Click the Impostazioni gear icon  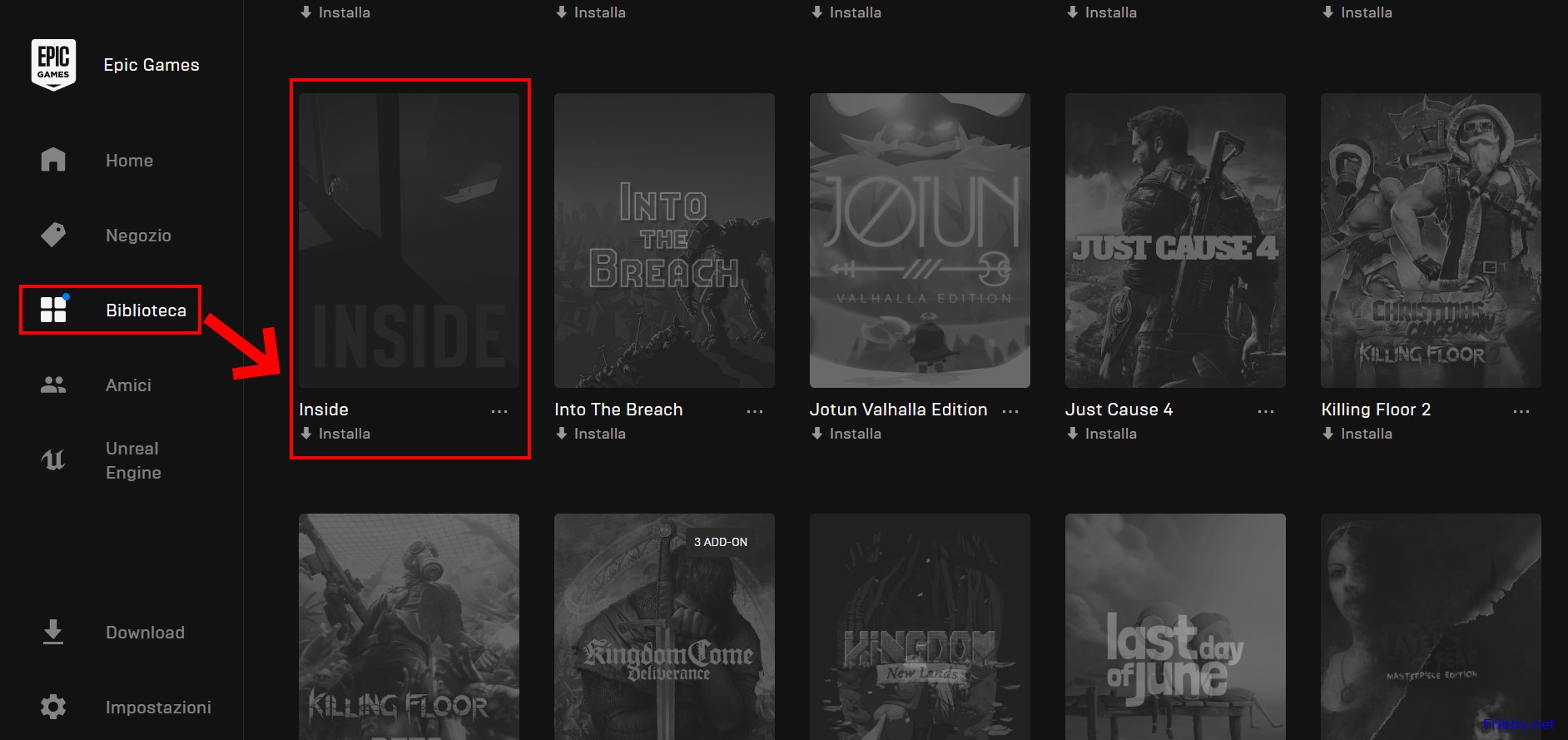click(x=53, y=707)
